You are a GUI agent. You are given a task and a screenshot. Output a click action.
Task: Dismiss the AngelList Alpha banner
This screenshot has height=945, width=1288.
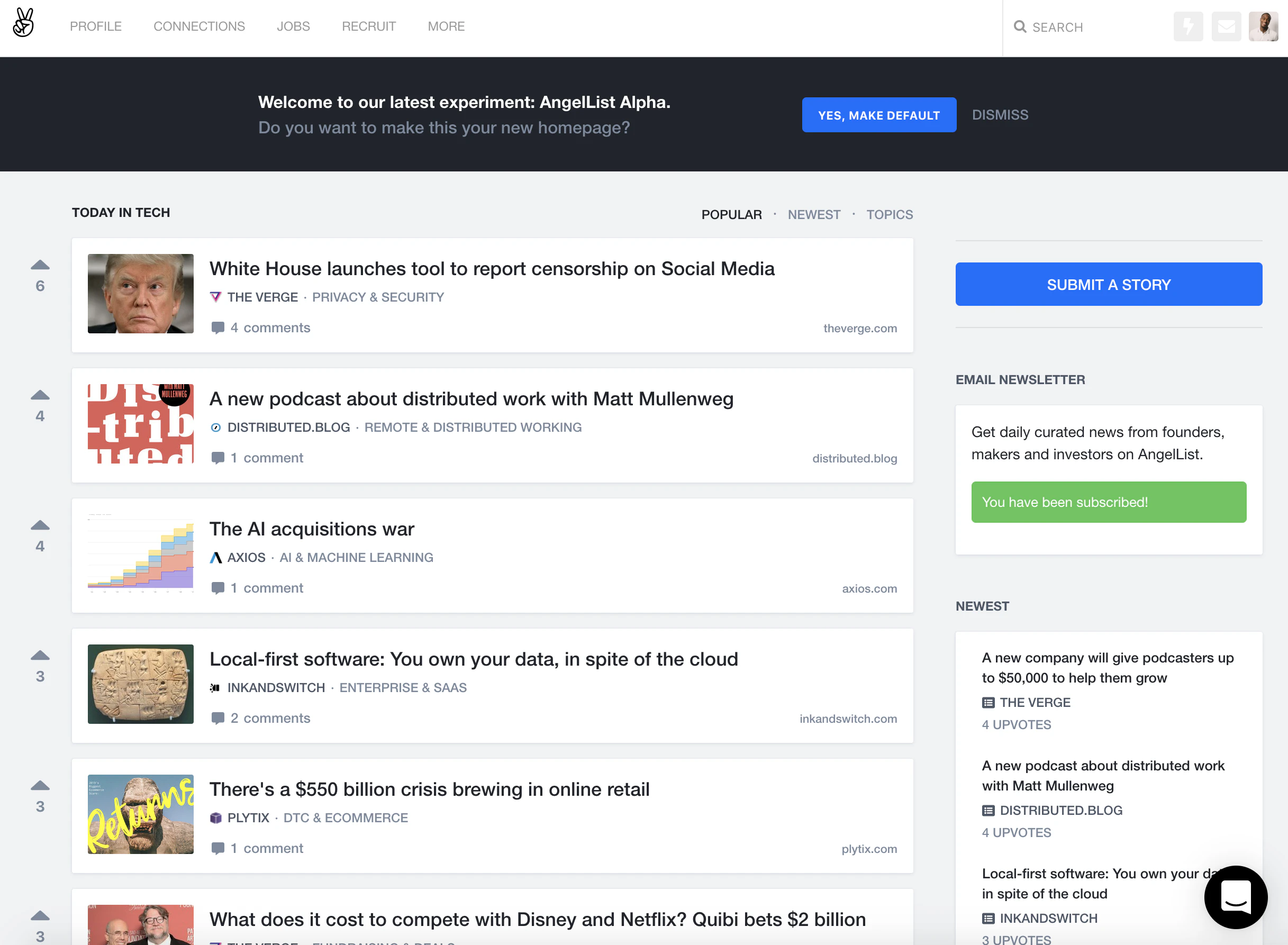[1000, 115]
